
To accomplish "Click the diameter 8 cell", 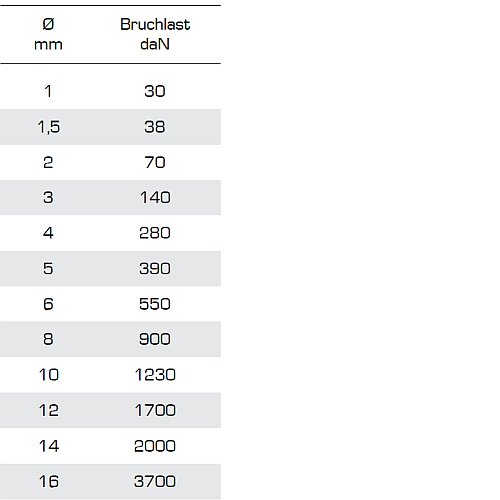I will [x=48, y=339].
